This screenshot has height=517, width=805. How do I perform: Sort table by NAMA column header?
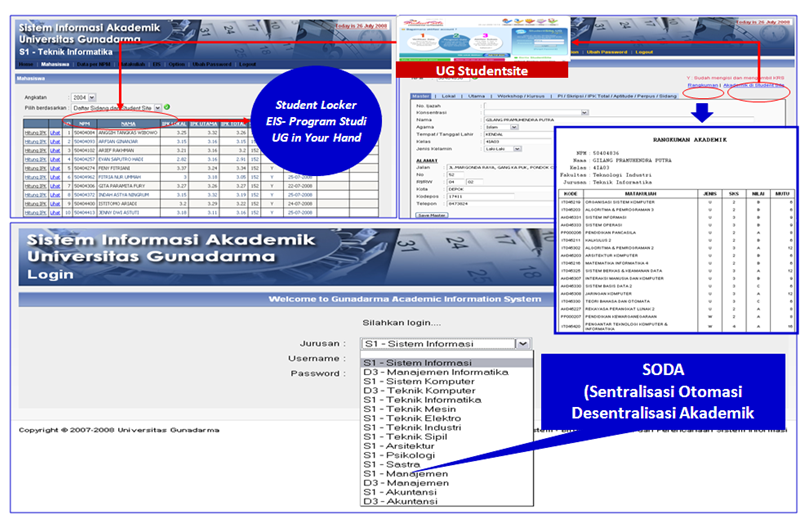coord(128,124)
